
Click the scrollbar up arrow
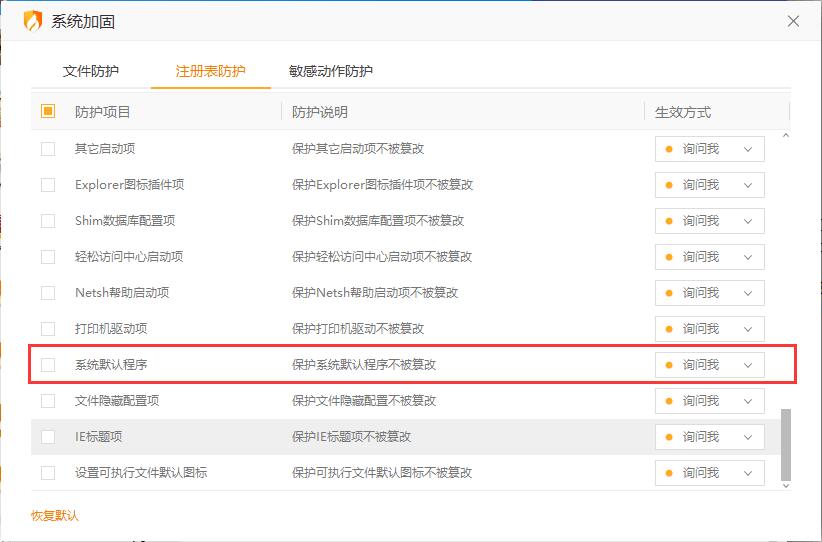785,136
